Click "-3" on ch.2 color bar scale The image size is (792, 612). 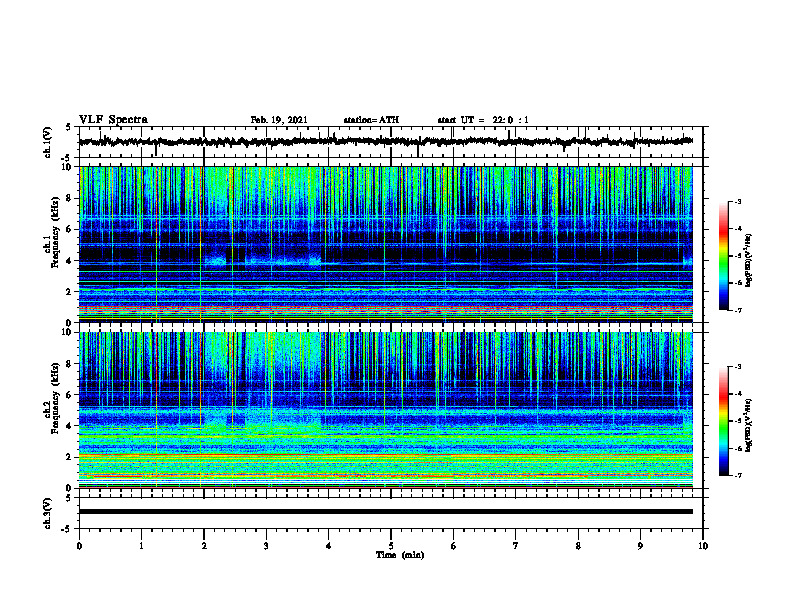pos(738,367)
